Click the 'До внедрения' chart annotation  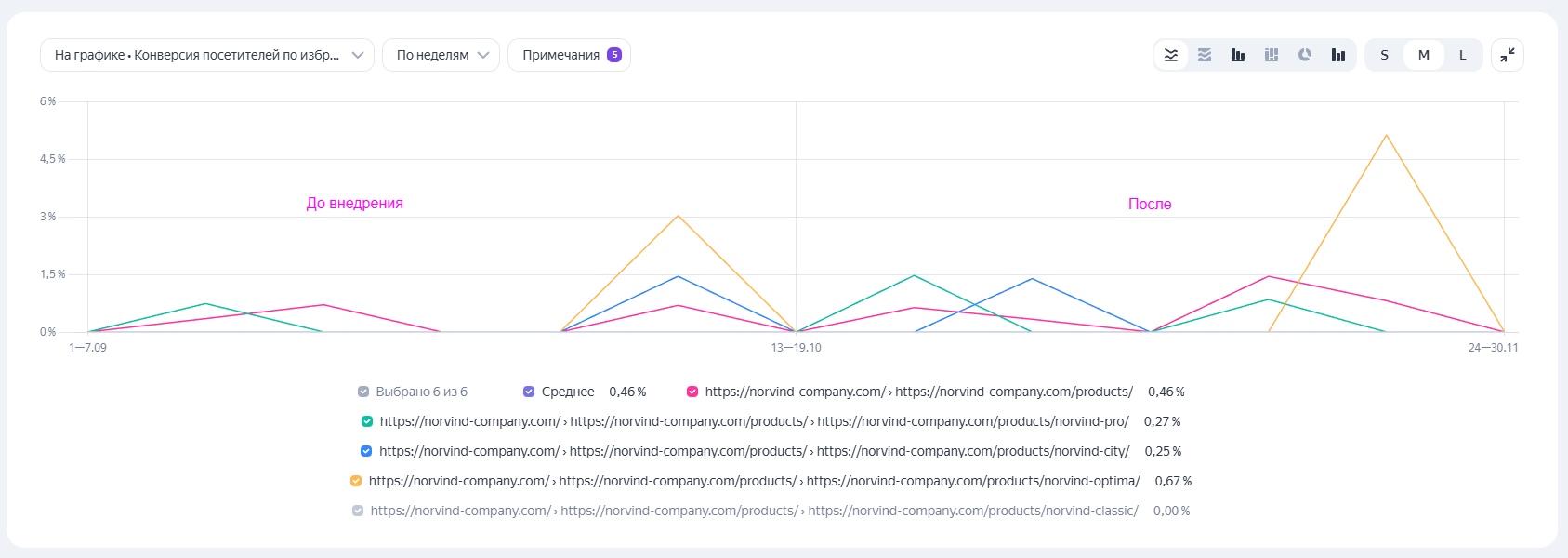355,203
